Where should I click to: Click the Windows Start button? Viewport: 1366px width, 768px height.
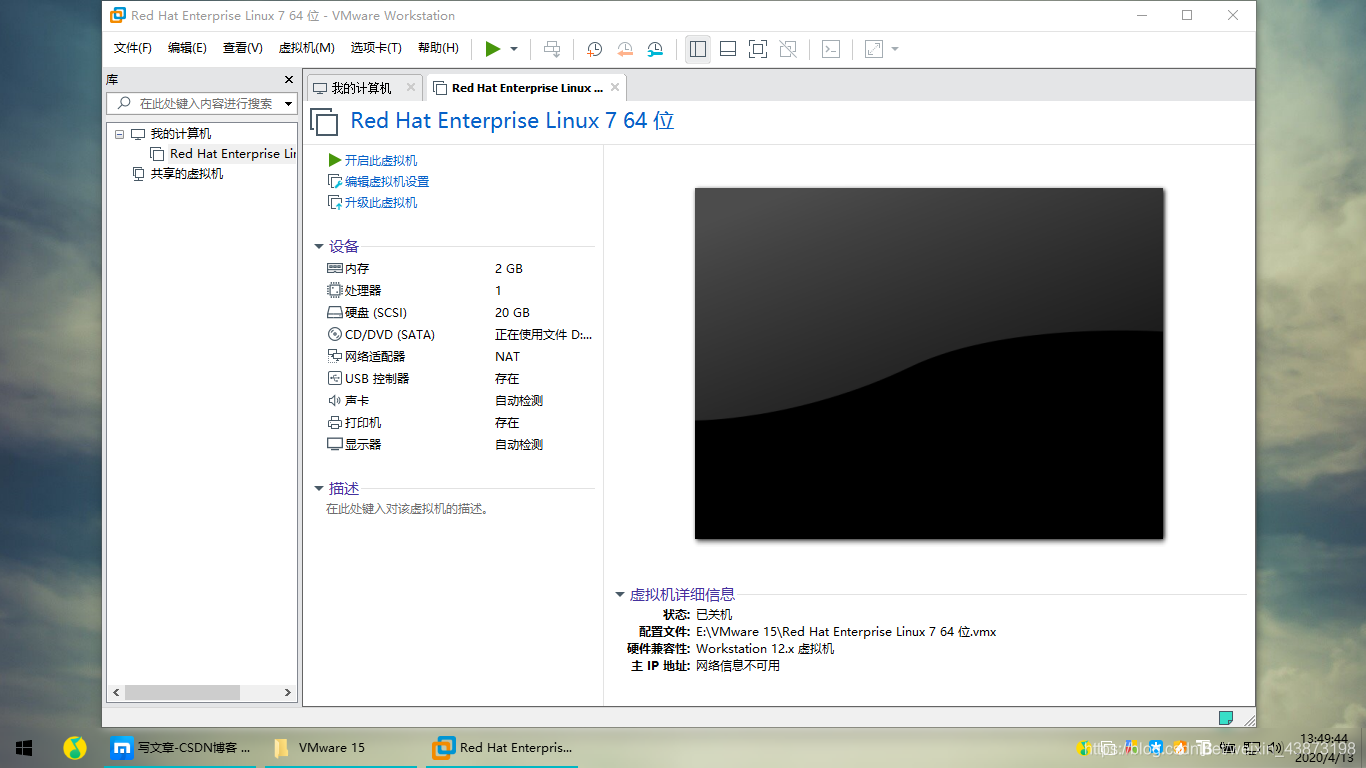24,747
